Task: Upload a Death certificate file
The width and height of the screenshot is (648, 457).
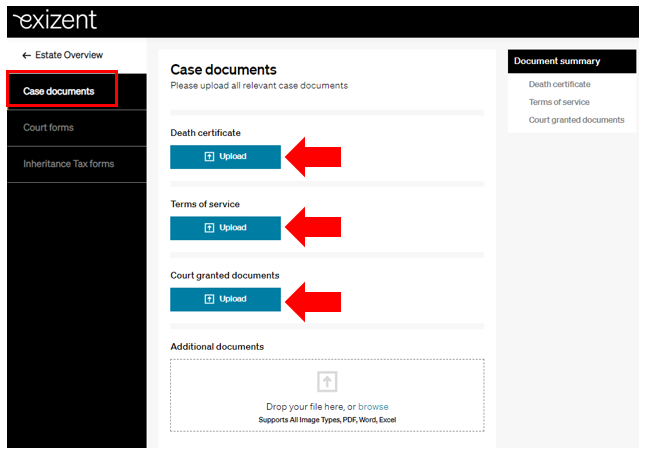Action: point(225,157)
